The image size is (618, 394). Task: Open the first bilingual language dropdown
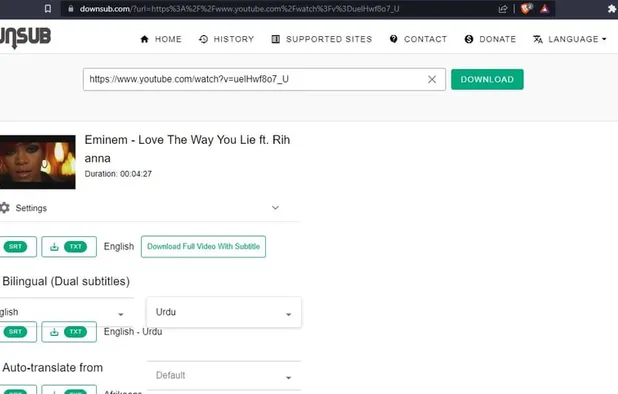(66, 313)
